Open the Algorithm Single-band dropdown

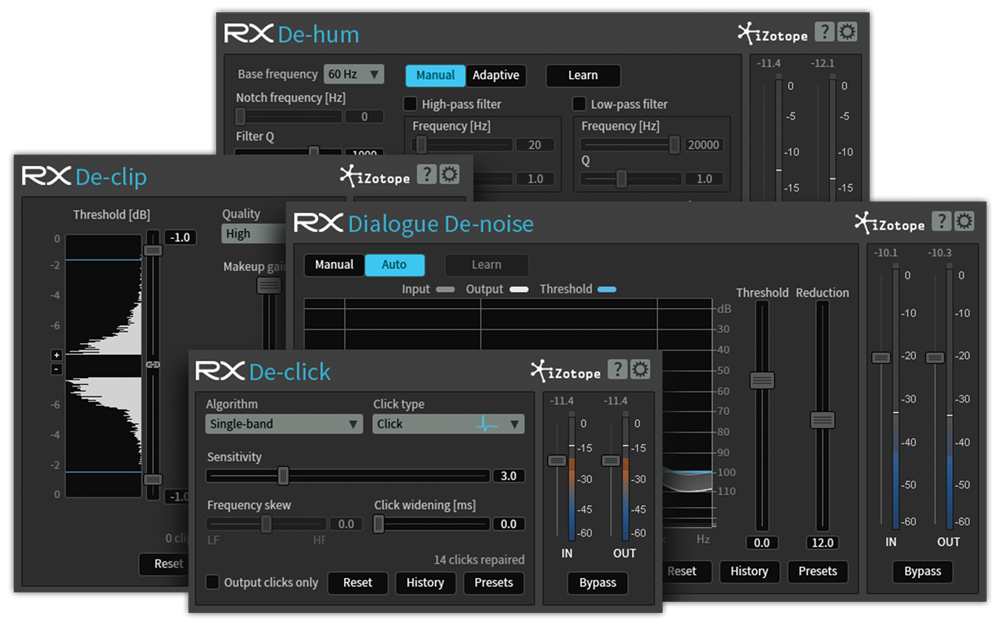coord(284,423)
